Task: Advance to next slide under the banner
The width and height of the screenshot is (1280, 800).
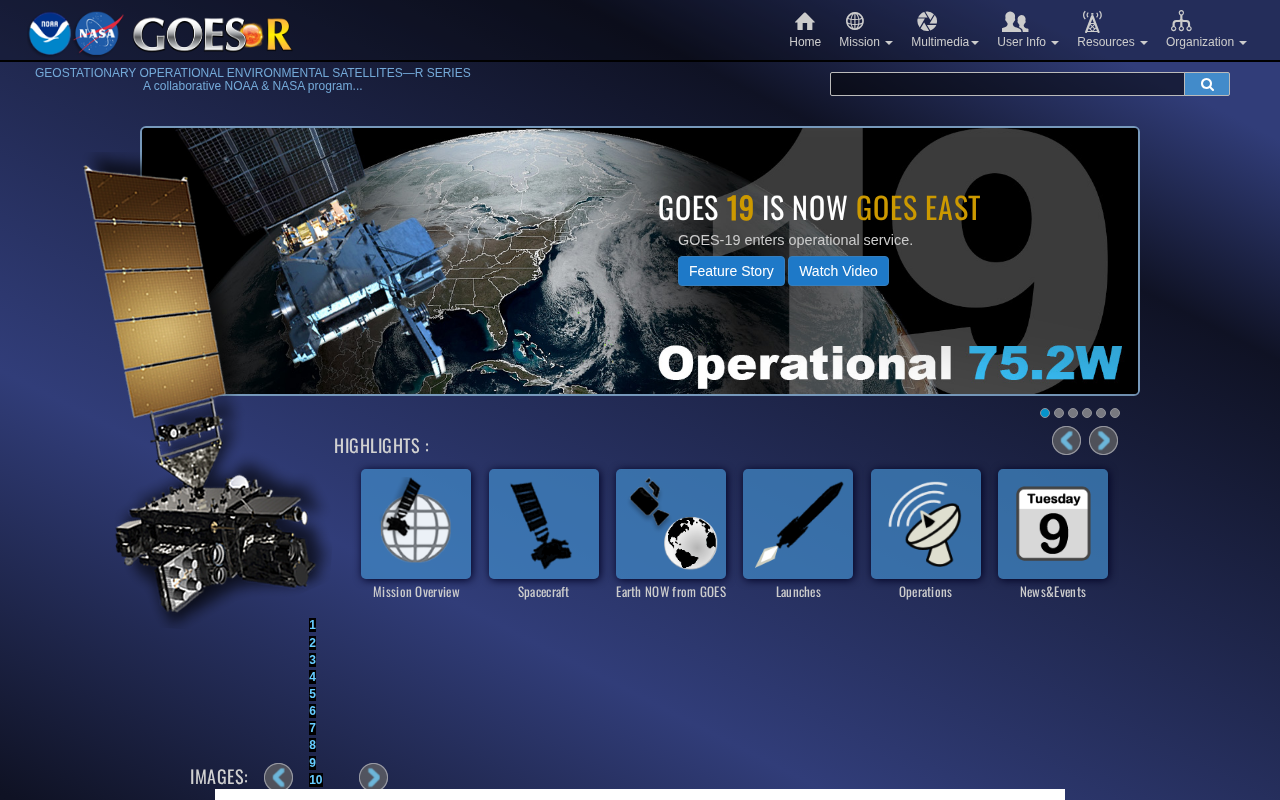Action: point(1103,440)
